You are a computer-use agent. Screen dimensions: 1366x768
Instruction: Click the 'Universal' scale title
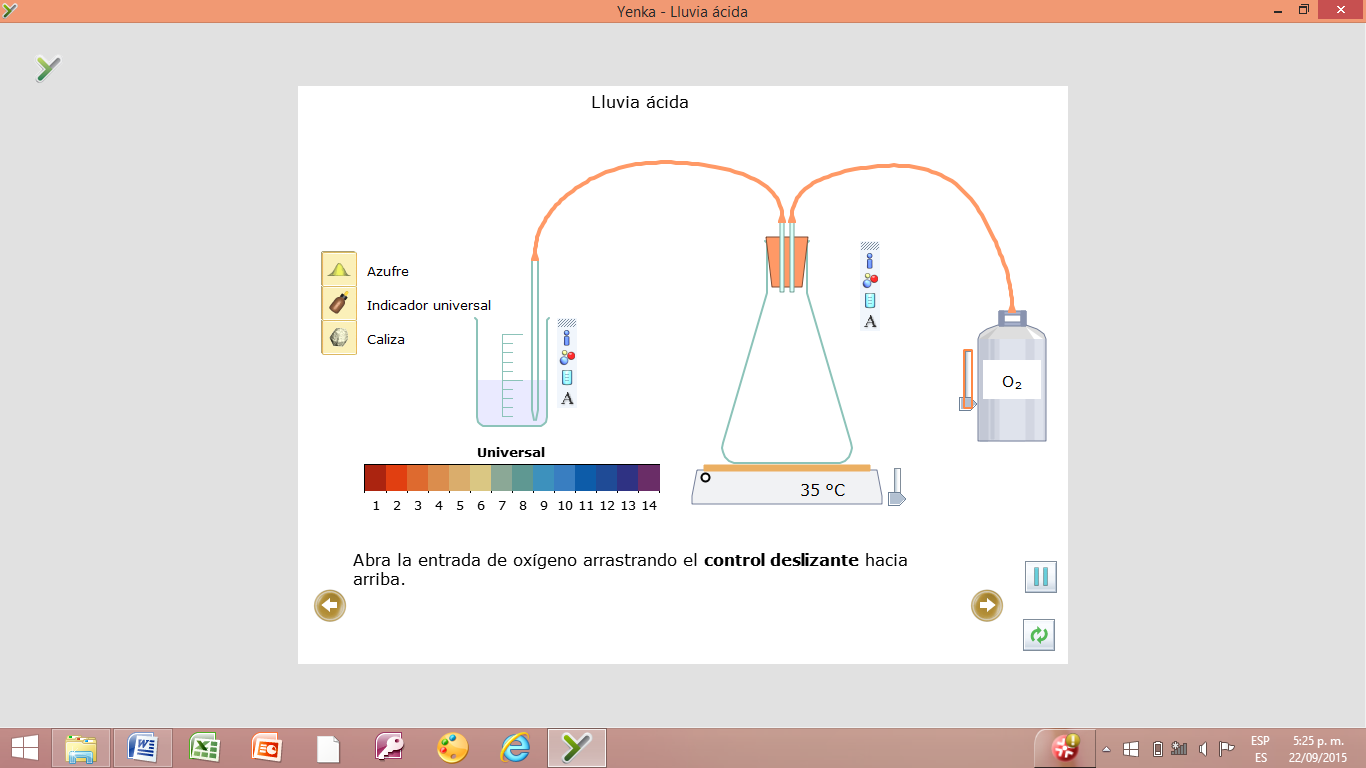pyautogui.click(x=511, y=452)
